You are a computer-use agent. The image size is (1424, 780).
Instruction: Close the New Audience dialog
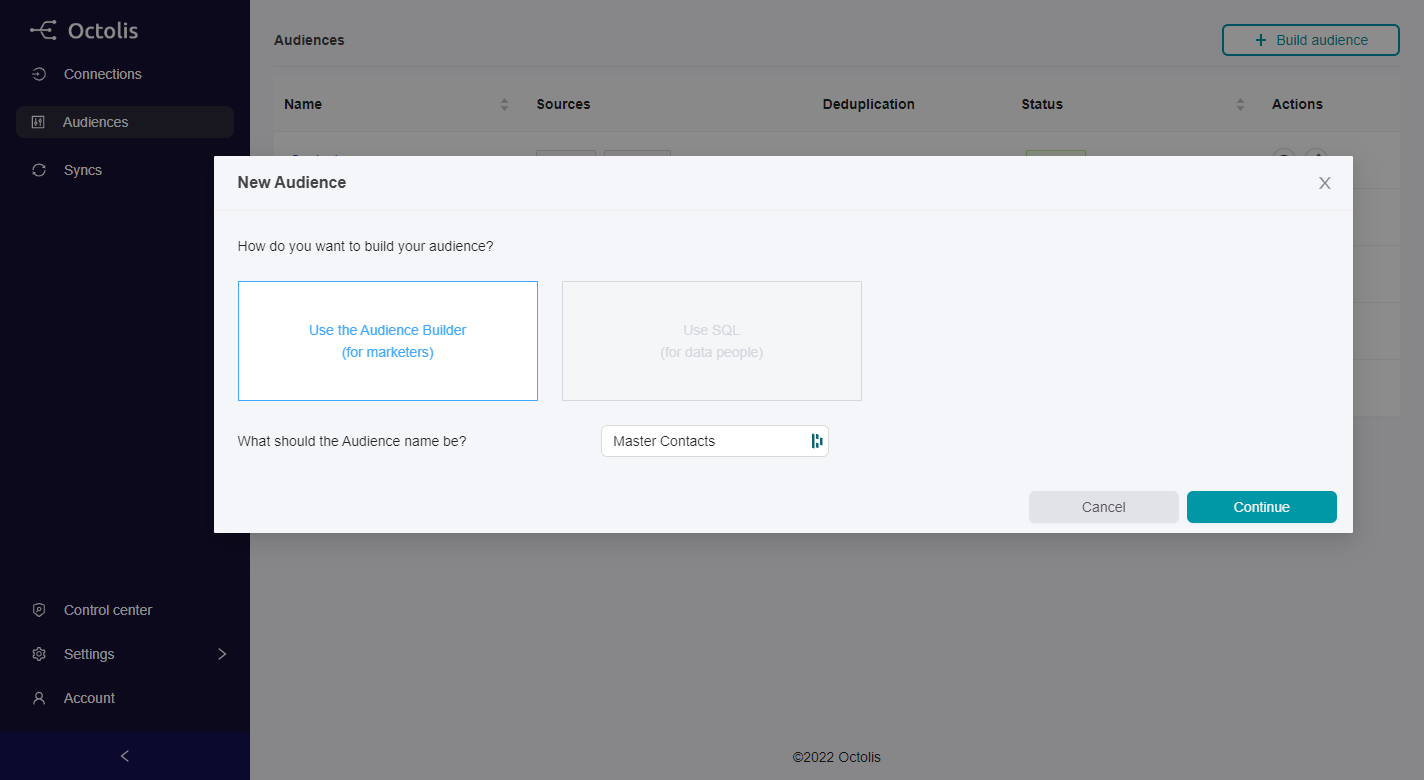(1325, 183)
